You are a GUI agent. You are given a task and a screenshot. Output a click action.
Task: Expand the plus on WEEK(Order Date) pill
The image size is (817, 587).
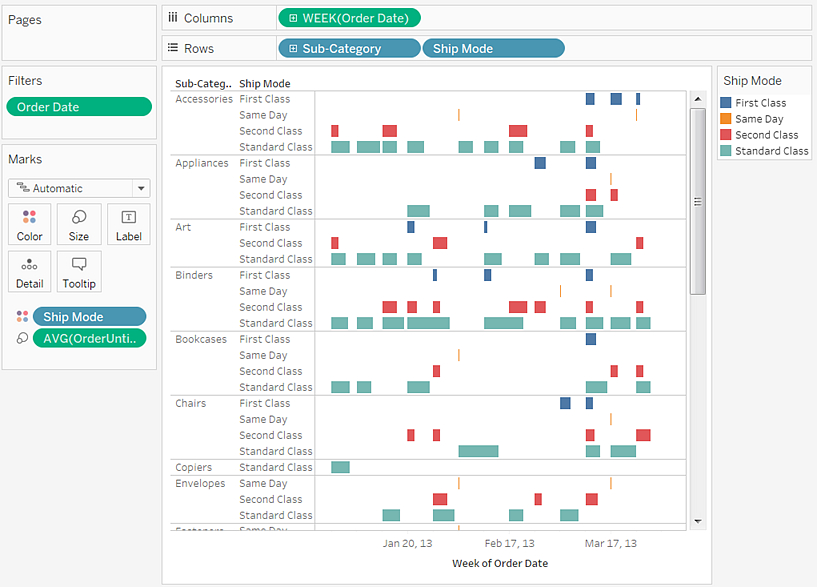click(293, 18)
